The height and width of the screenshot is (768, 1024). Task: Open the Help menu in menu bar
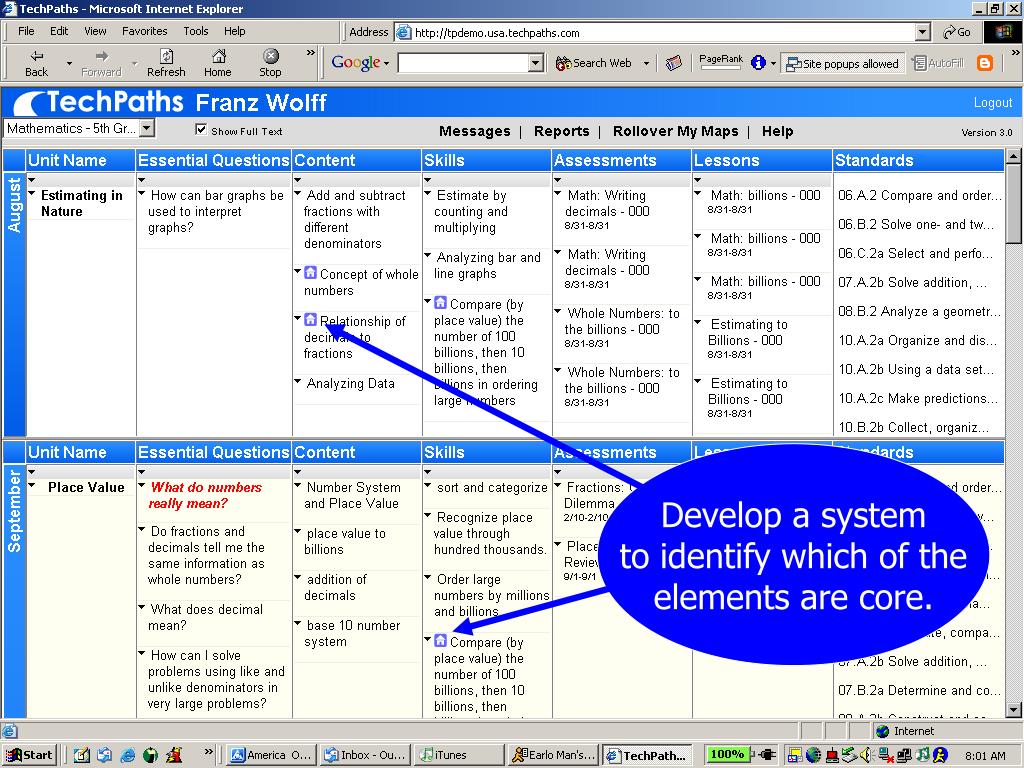coord(234,31)
